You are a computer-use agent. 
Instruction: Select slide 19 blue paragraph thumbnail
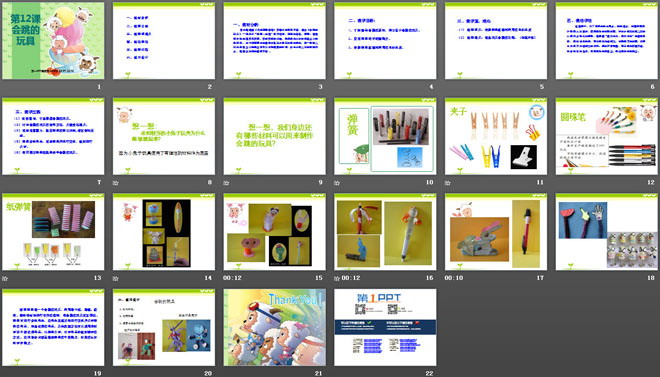coord(53,327)
